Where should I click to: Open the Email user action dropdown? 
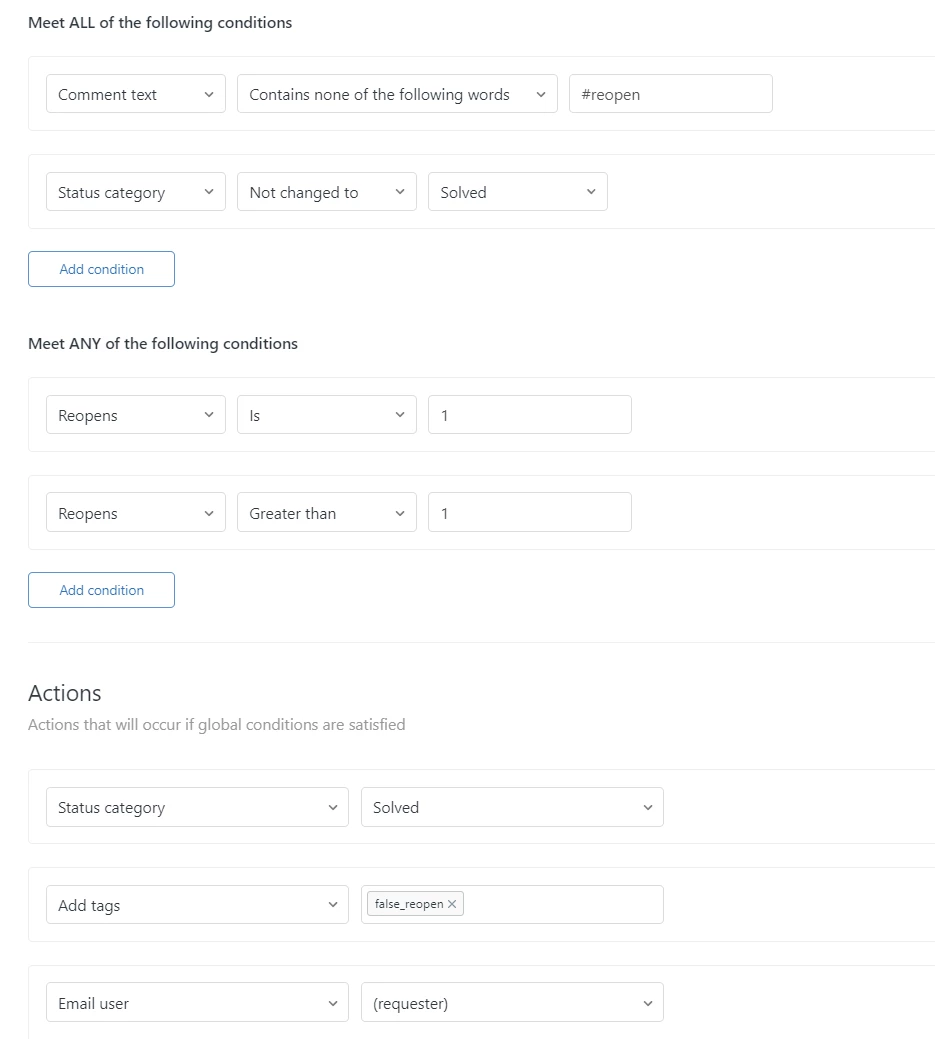coord(197,1004)
